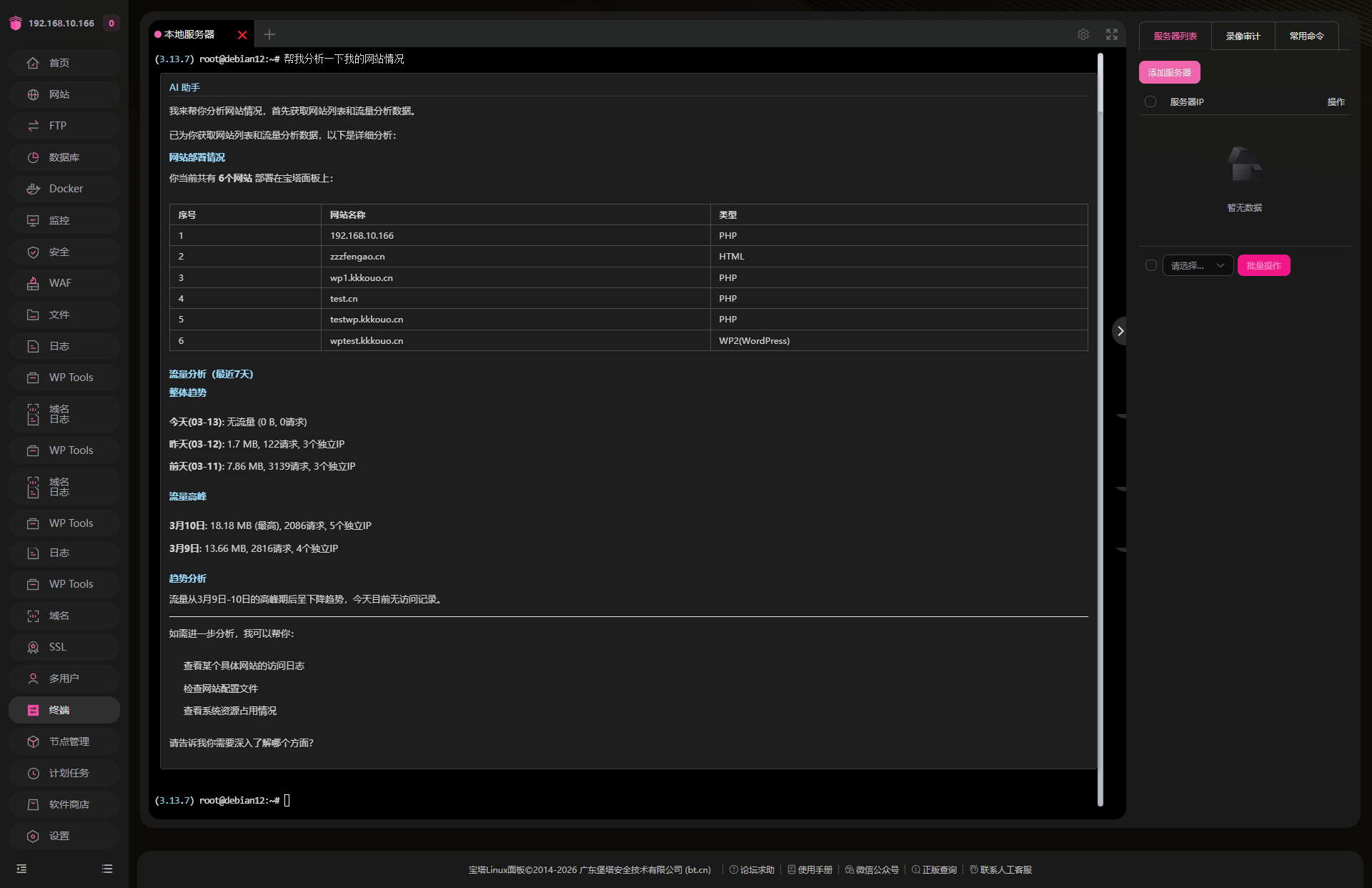Click the terminal vertical scrollbar

[1100, 429]
